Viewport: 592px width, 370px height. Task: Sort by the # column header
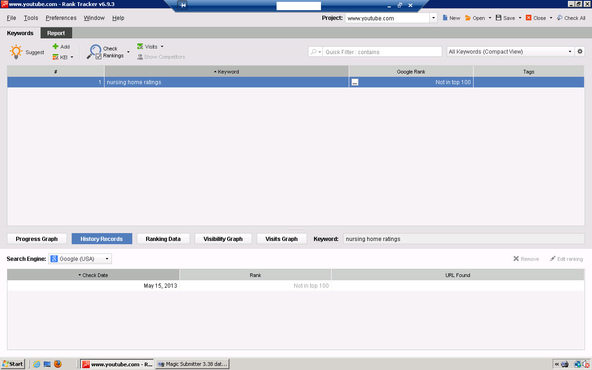pyautogui.click(x=56, y=71)
